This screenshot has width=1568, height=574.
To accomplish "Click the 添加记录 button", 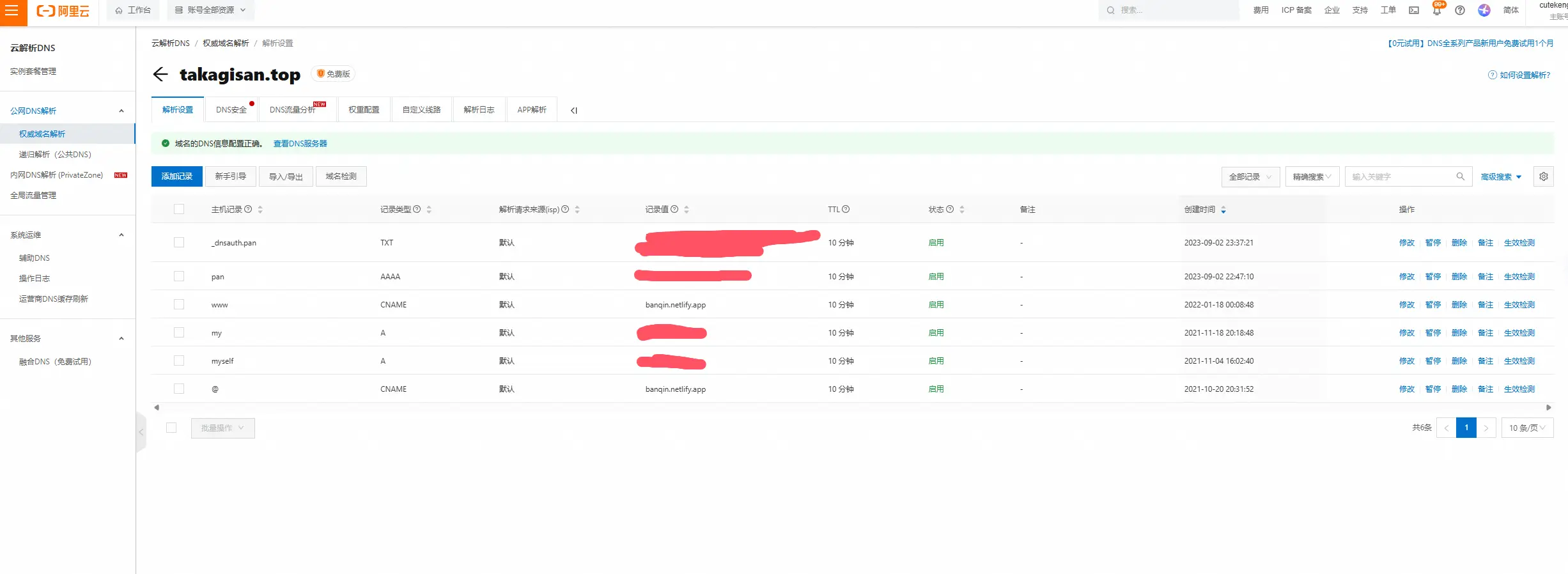I will pyautogui.click(x=177, y=176).
